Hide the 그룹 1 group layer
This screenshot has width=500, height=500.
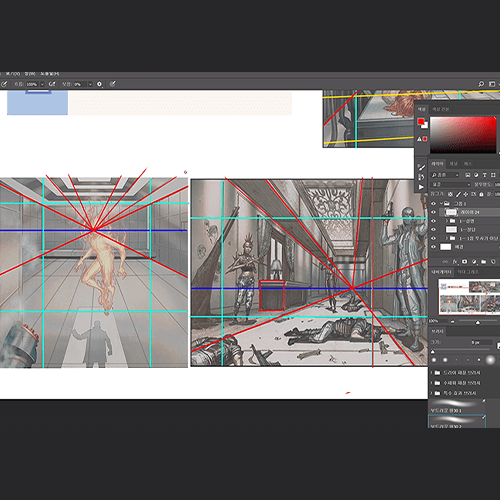[433, 203]
